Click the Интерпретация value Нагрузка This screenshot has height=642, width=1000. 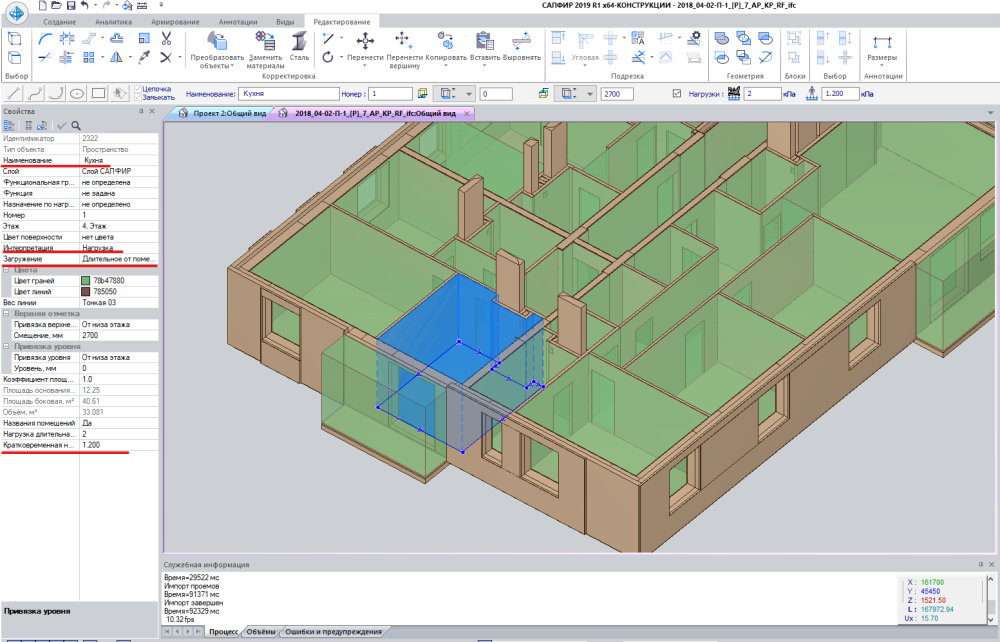(119, 248)
